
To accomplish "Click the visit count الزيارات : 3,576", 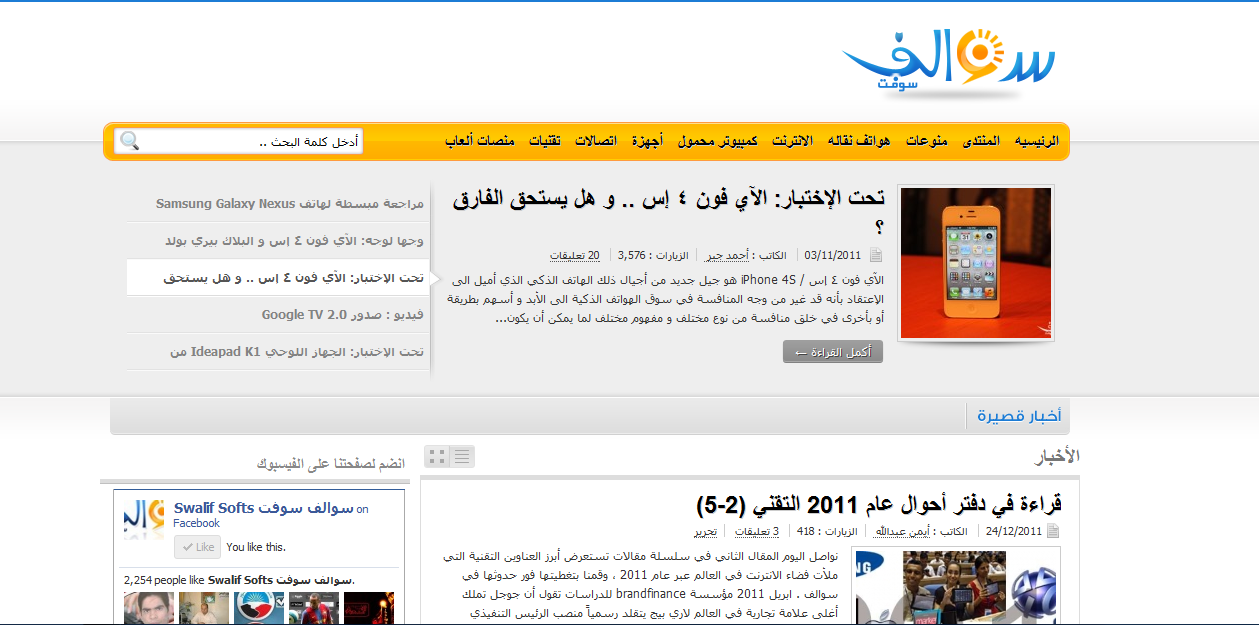I will (653, 255).
